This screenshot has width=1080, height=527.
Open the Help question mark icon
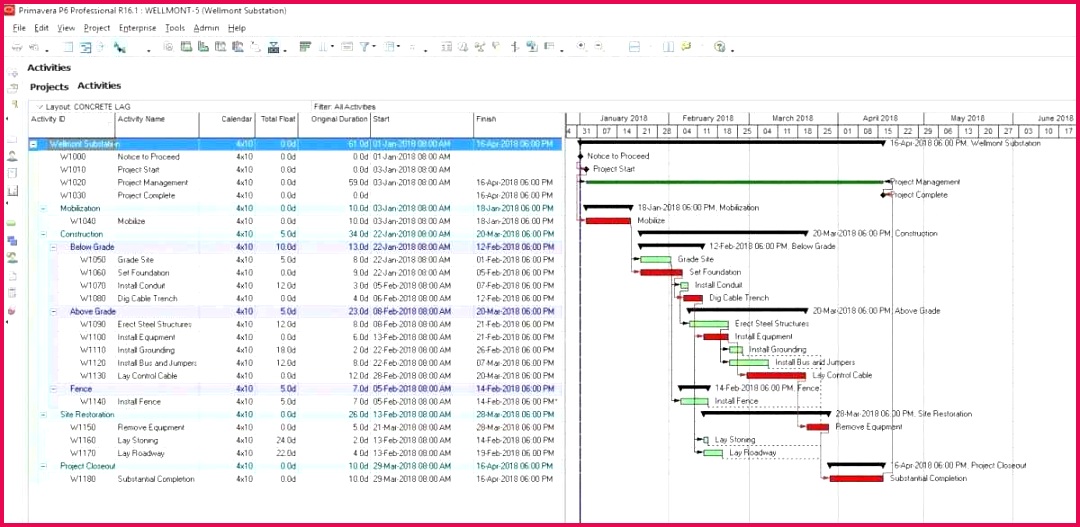pyautogui.click(x=722, y=47)
